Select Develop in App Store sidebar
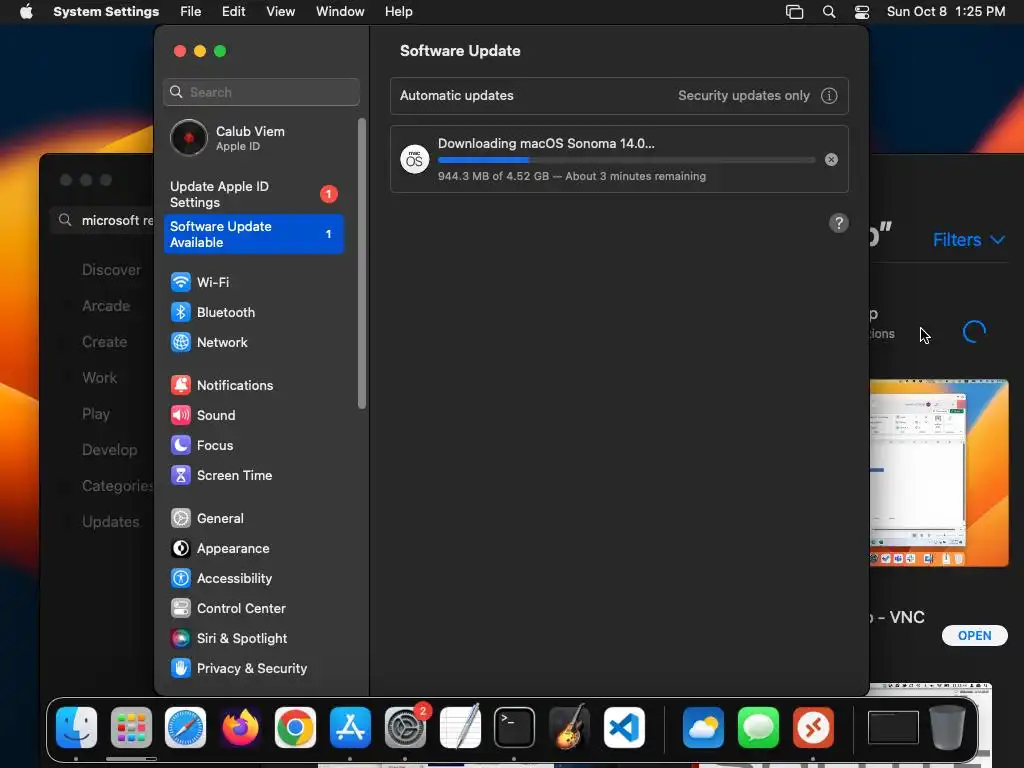1024x768 pixels. coord(109,450)
